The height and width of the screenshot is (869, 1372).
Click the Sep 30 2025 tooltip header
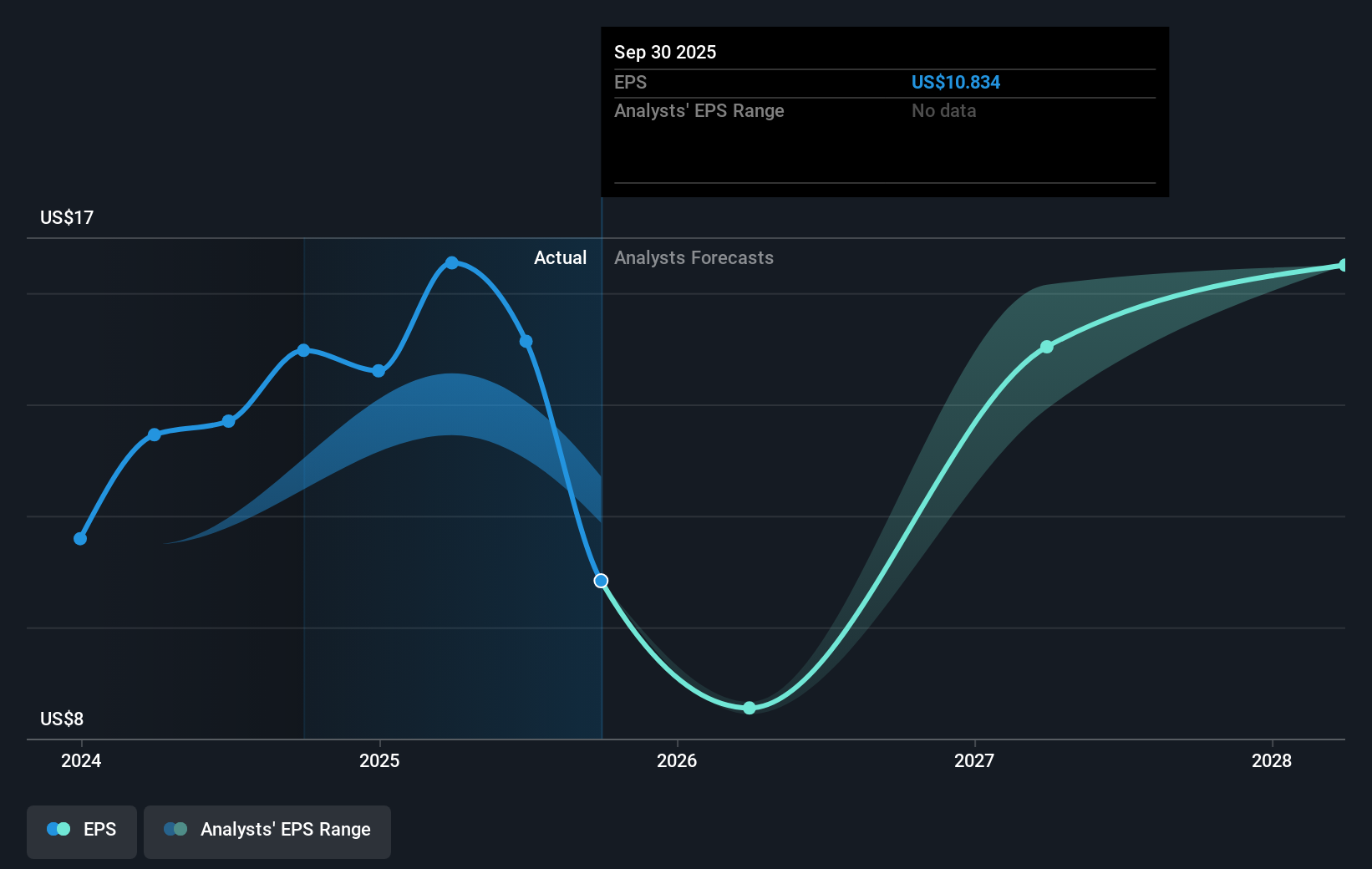(665, 52)
